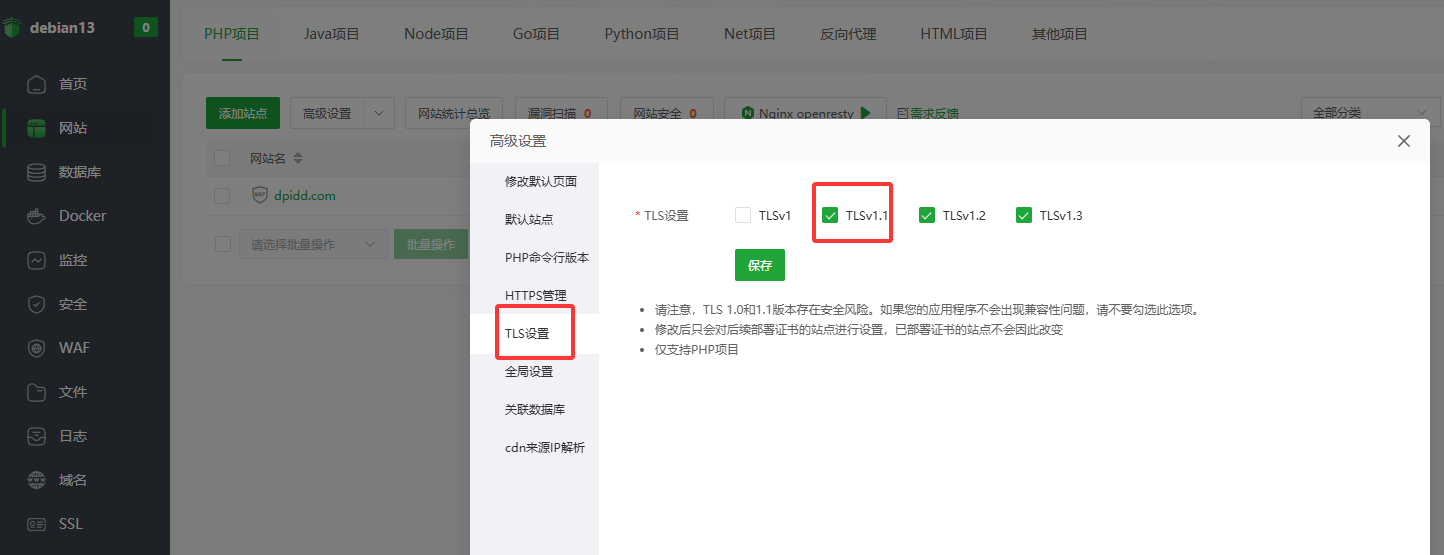This screenshot has height=555, width=1444.
Task: Switch to the 其他项目 tab
Action: pos(1060,33)
